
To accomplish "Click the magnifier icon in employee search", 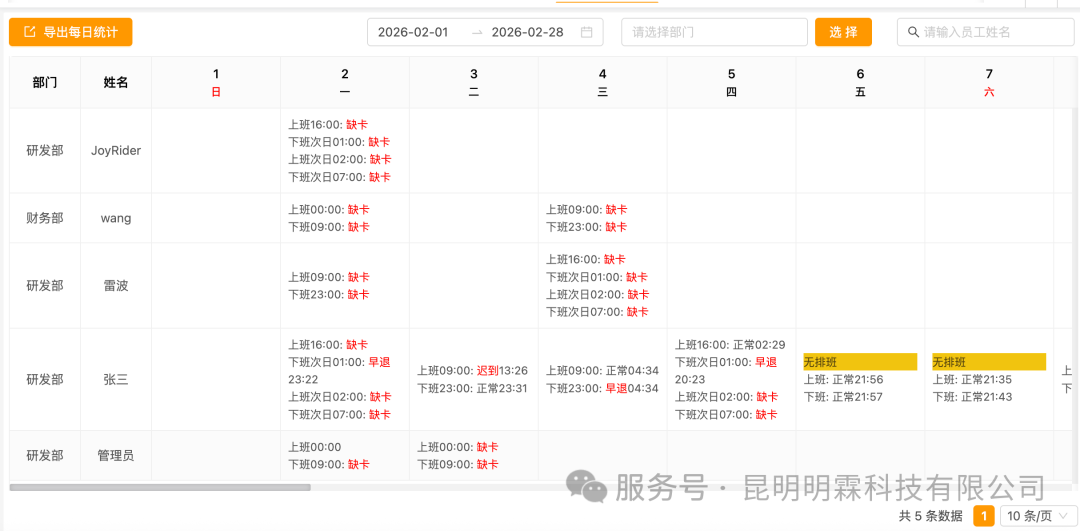I will click(913, 32).
